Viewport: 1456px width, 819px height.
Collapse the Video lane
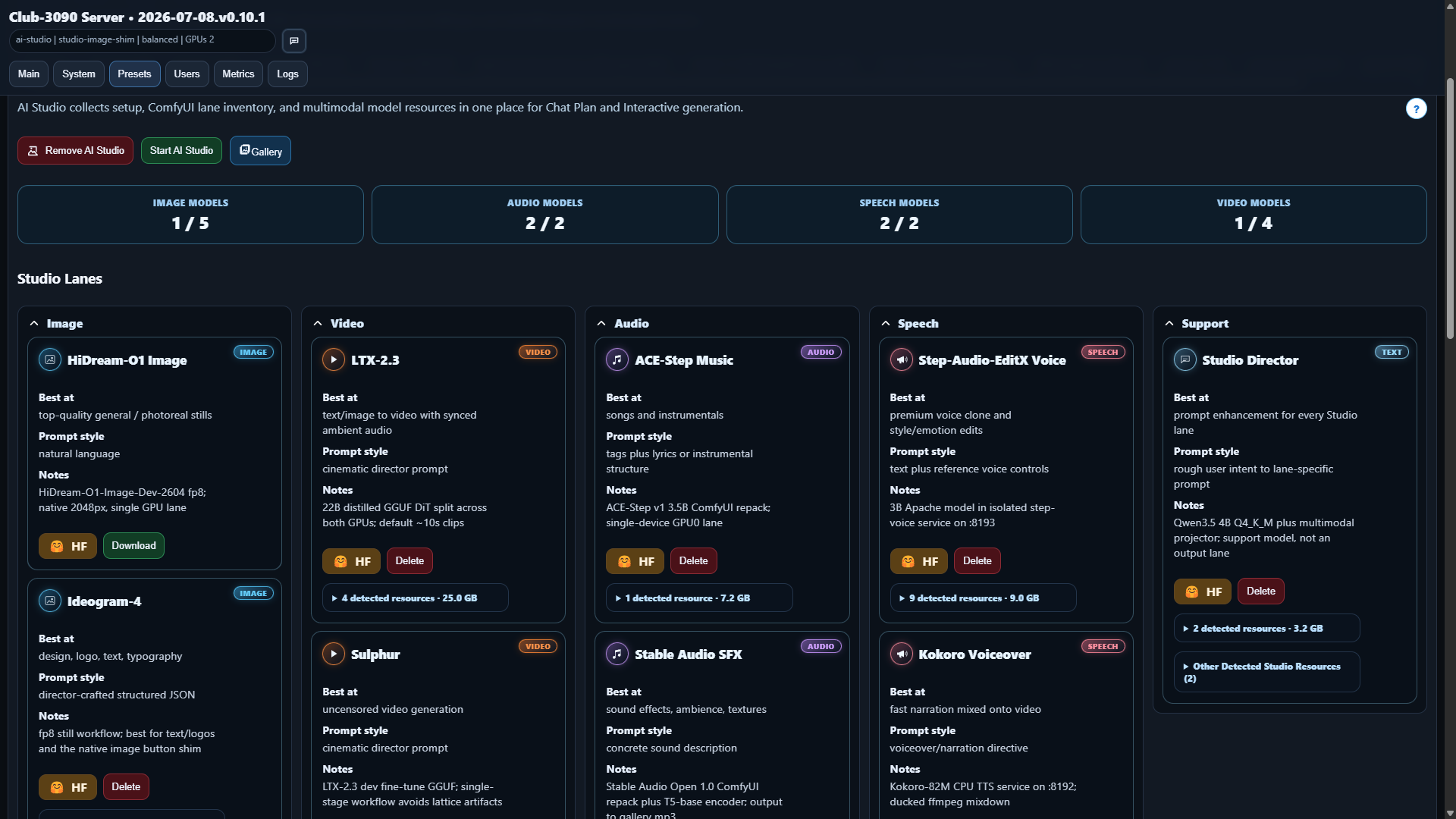[x=318, y=324]
